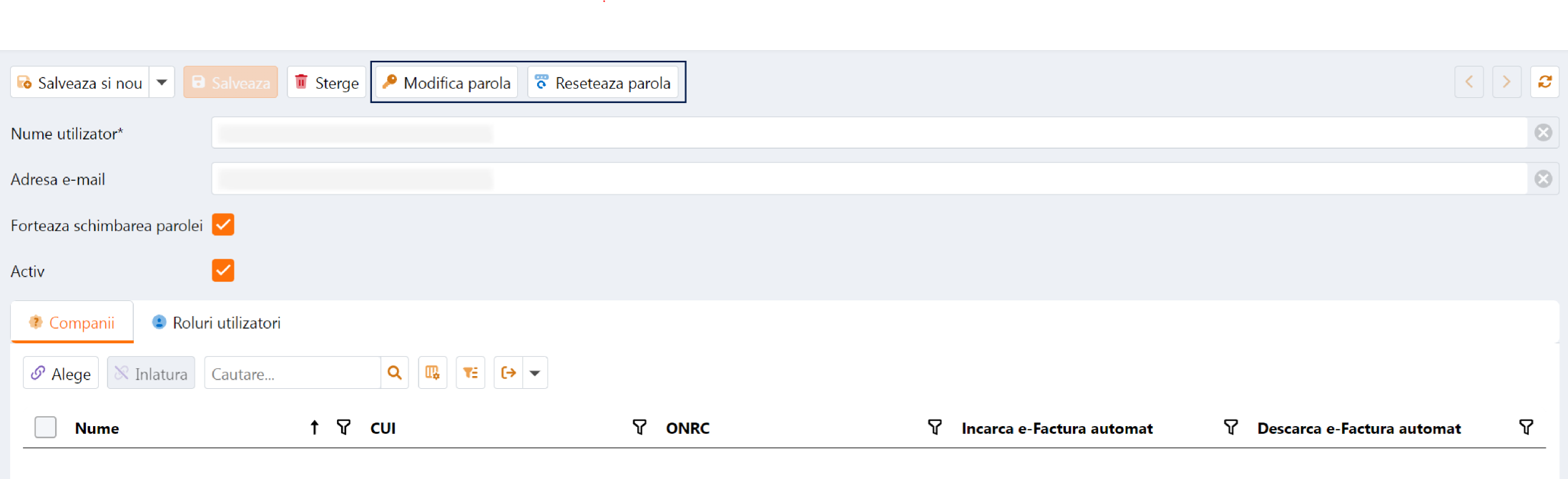Click the Cautare search field
Screen dimensions: 1568x479
coord(293,374)
